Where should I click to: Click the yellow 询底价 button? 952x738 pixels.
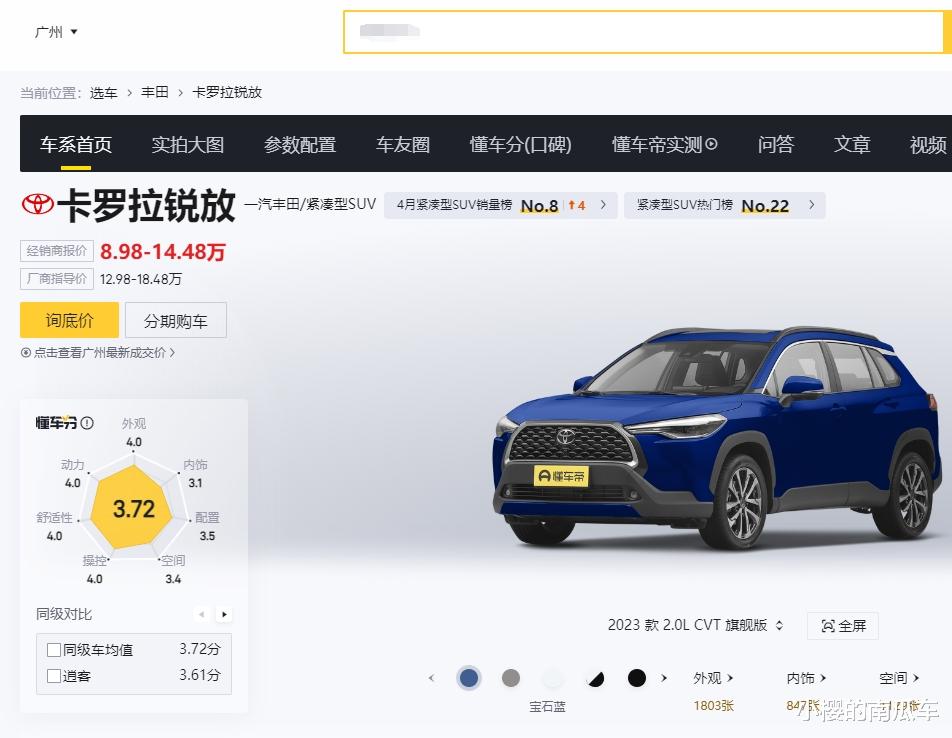click(x=69, y=320)
